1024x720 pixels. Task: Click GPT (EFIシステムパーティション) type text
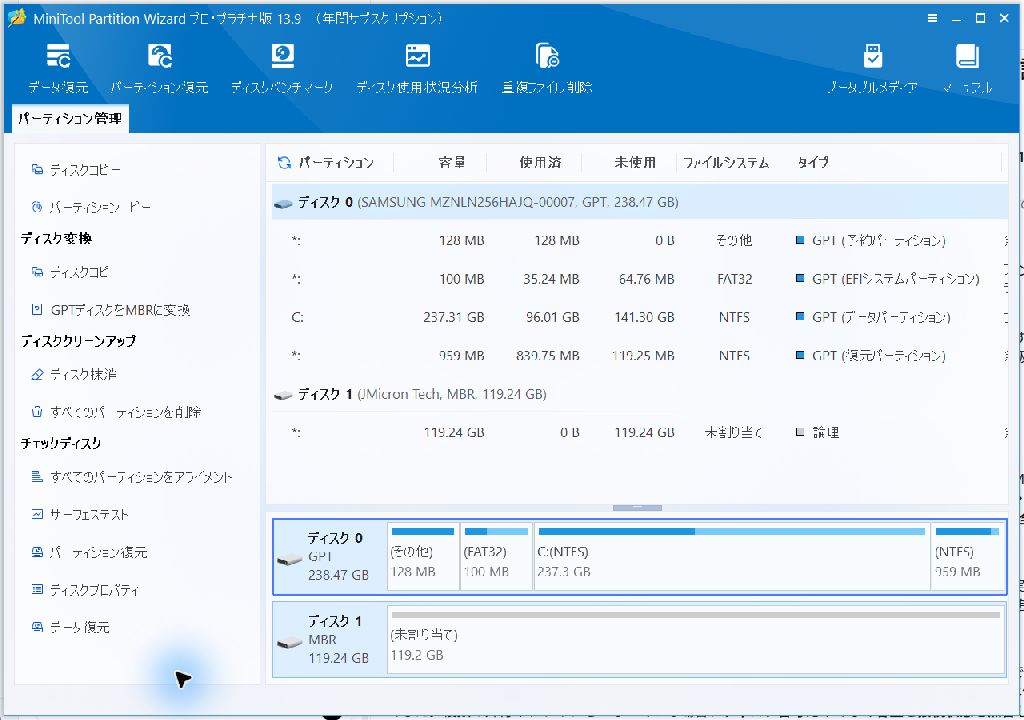coord(895,279)
